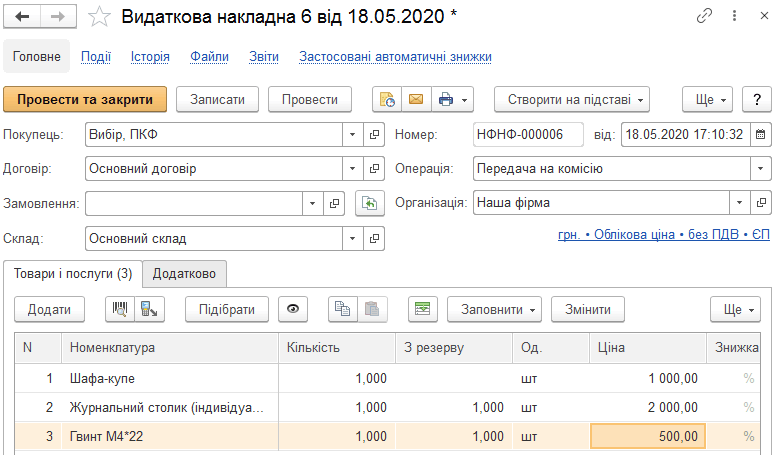This screenshot has height=455, width=779.
Task: Open the Основний склад card
Action: (374, 238)
